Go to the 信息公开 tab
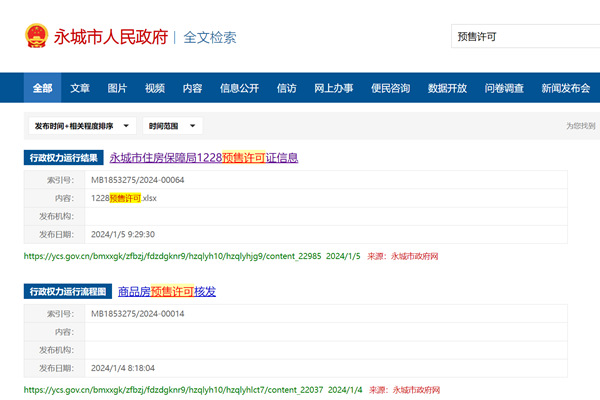Viewport: 600px width, 400px height. tap(239, 88)
